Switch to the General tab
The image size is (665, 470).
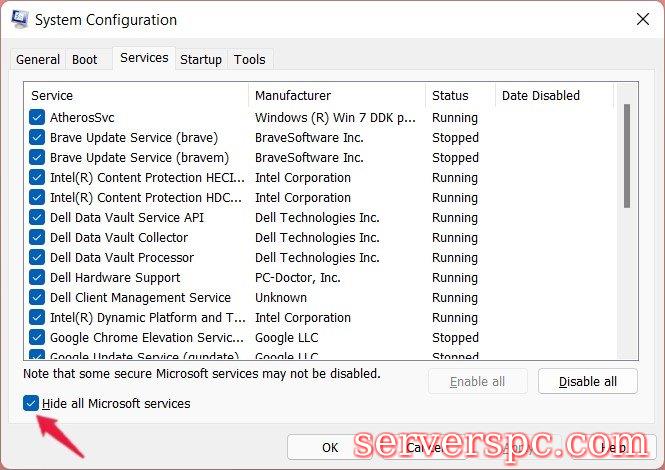point(38,60)
